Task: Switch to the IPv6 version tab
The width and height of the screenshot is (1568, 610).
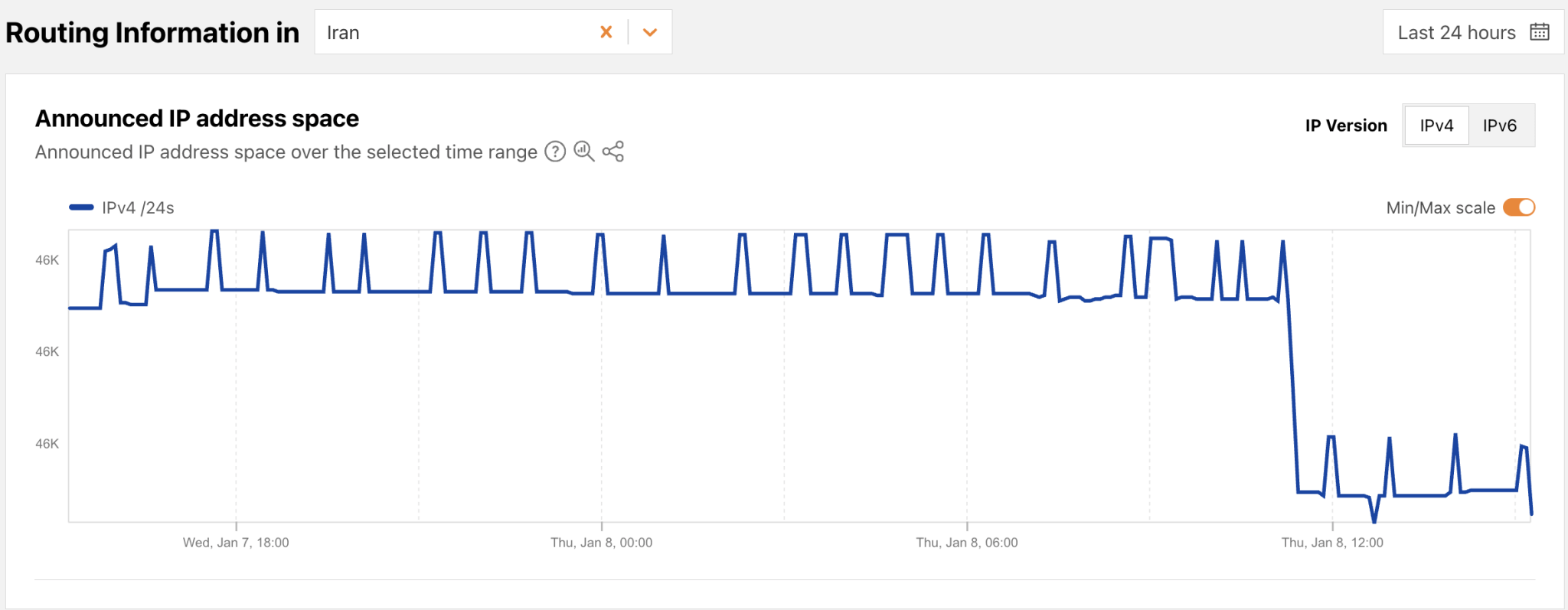Action: (x=1499, y=126)
